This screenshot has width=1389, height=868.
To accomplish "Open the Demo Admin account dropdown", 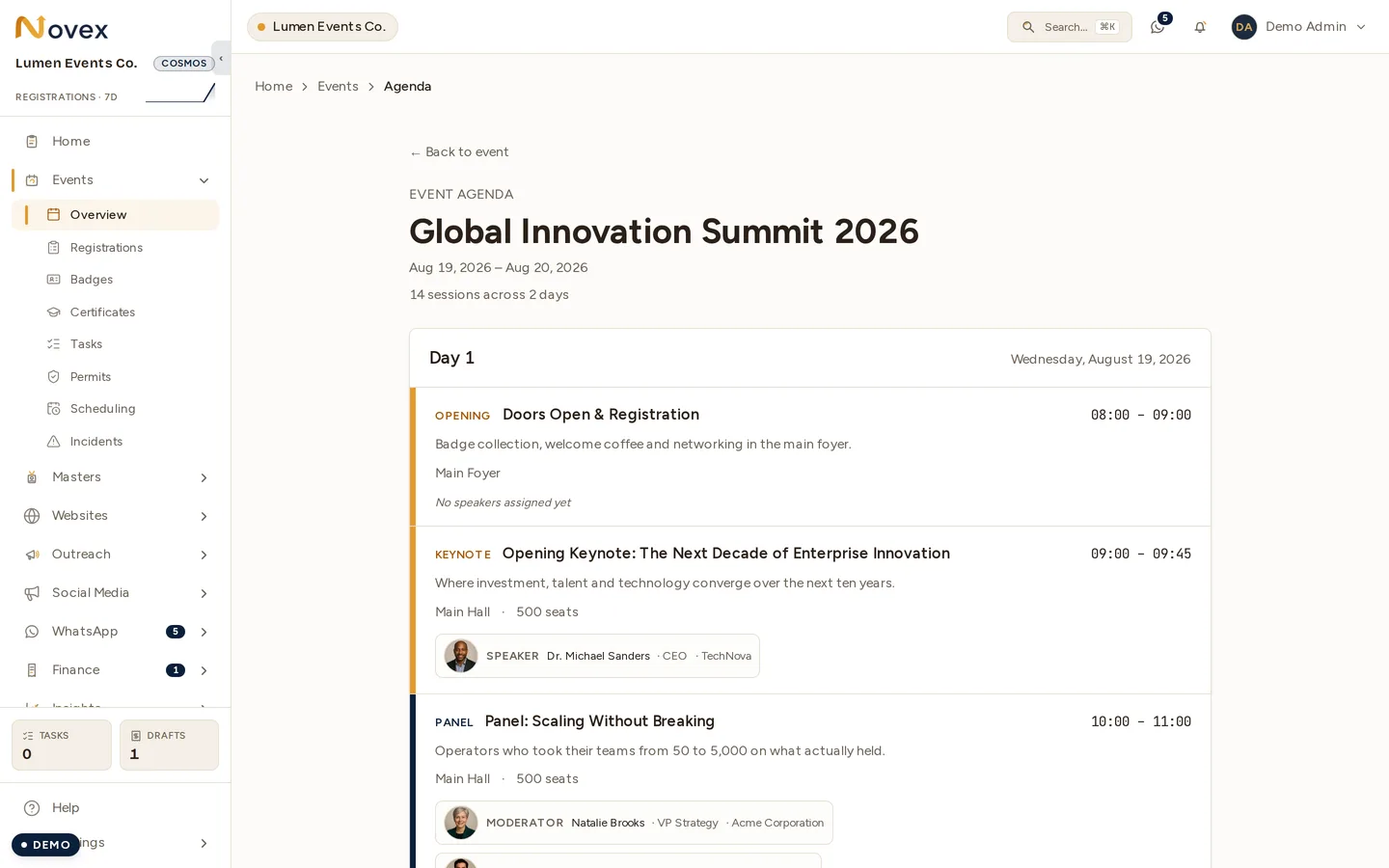I will [x=1298, y=27].
